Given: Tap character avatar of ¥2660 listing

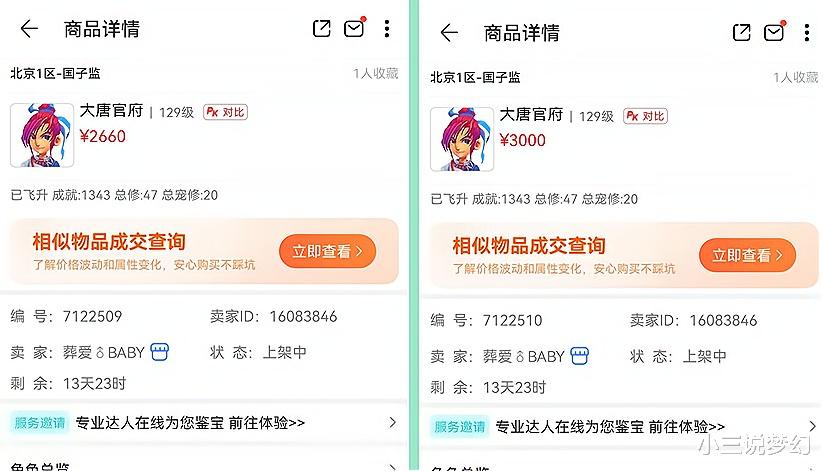Looking at the screenshot, I should point(42,135).
